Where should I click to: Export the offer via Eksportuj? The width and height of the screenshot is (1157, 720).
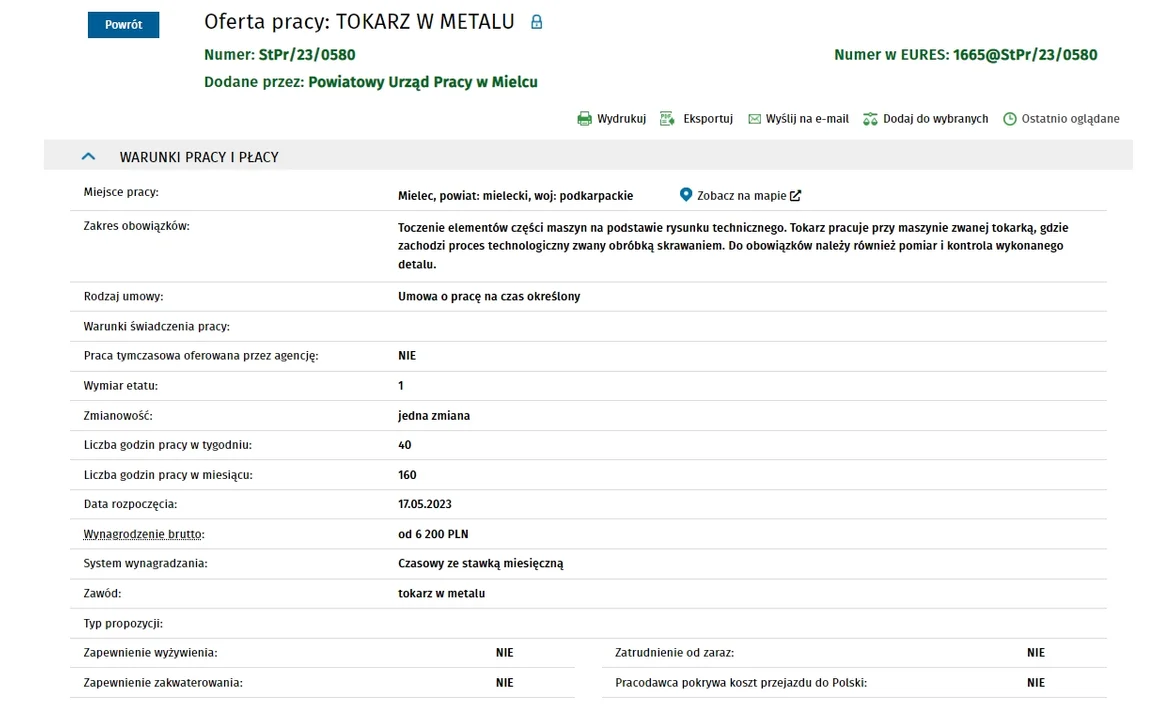pos(708,119)
